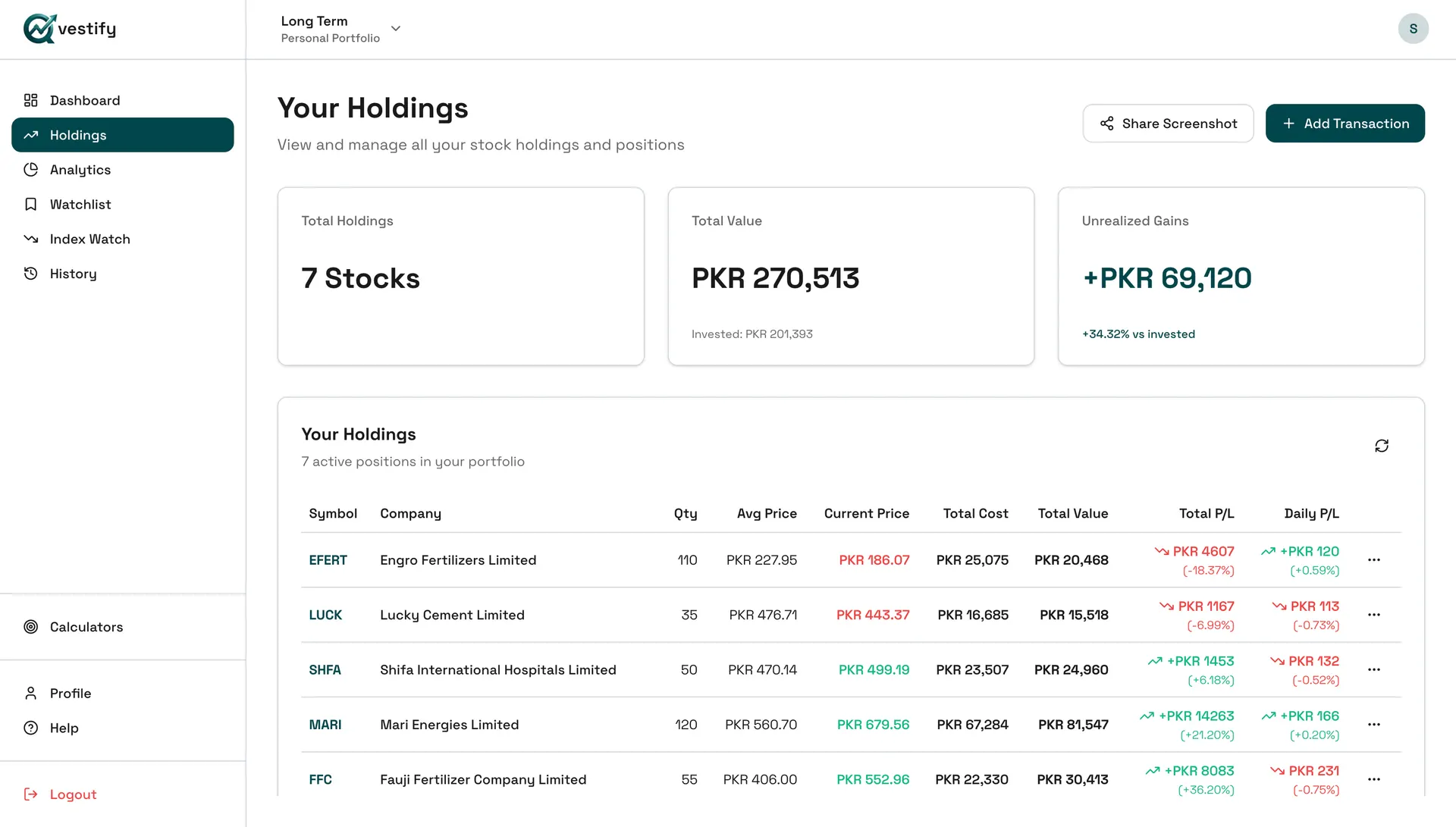Click the Total Holdings 7 Stocks card
The width and height of the screenshot is (1456, 827).
coord(461,277)
